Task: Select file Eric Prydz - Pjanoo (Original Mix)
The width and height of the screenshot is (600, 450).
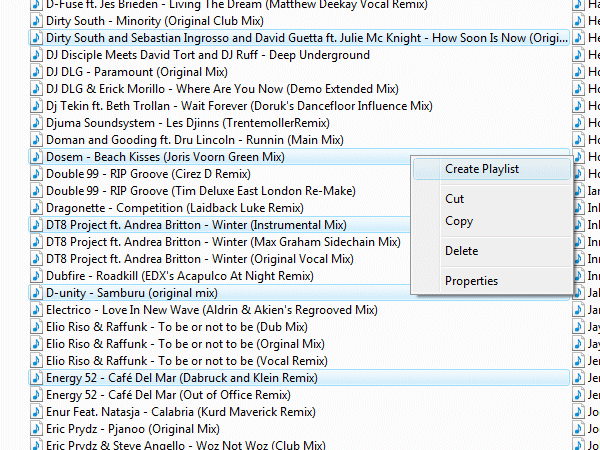Action: tap(133, 429)
